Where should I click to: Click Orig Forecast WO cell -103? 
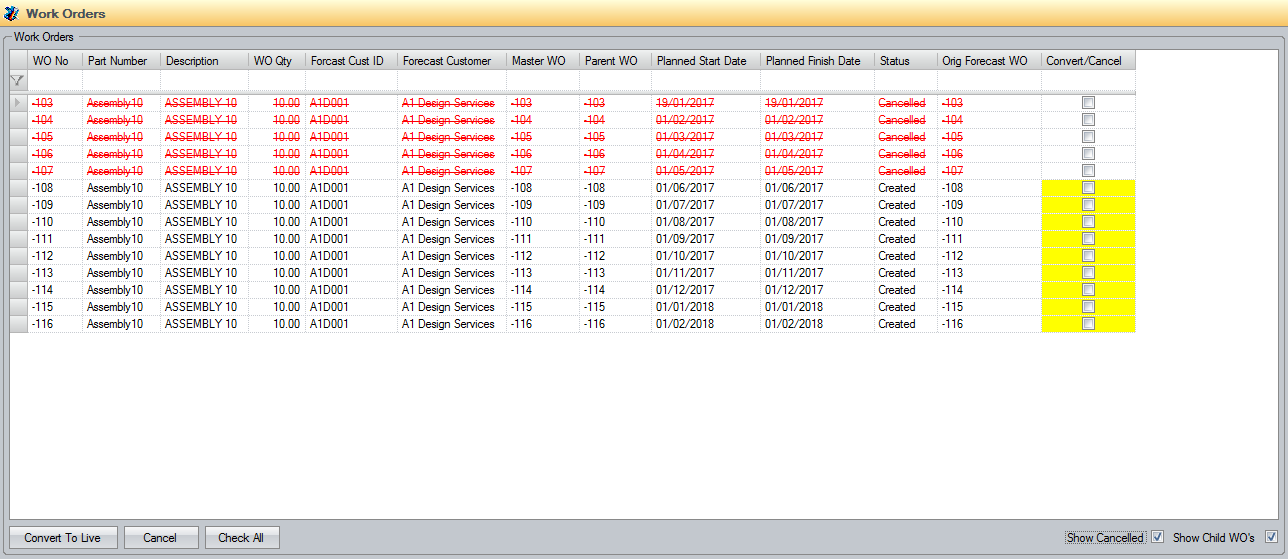pyautogui.click(x=989, y=103)
